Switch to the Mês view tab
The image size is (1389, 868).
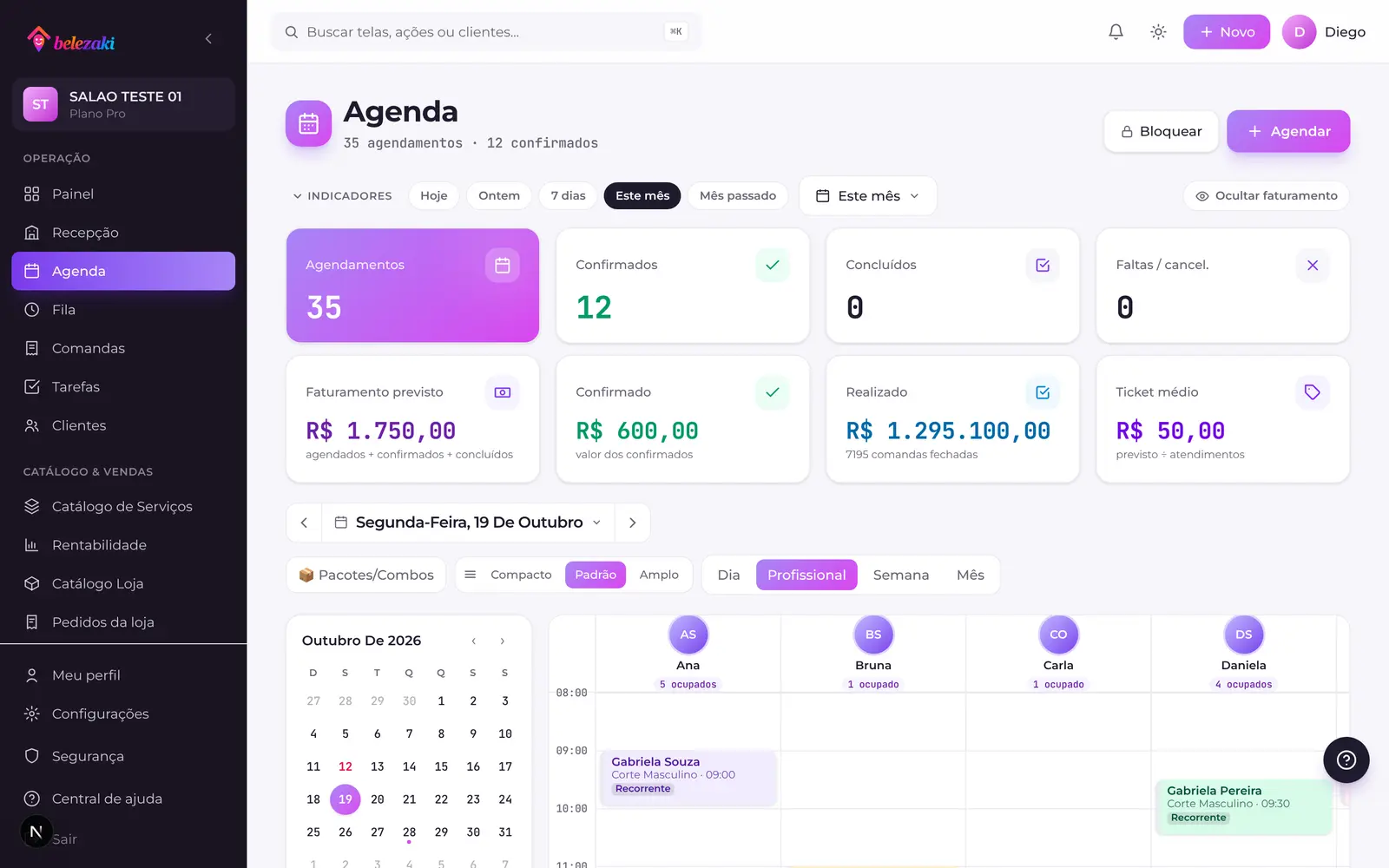(x=970, y=575)
